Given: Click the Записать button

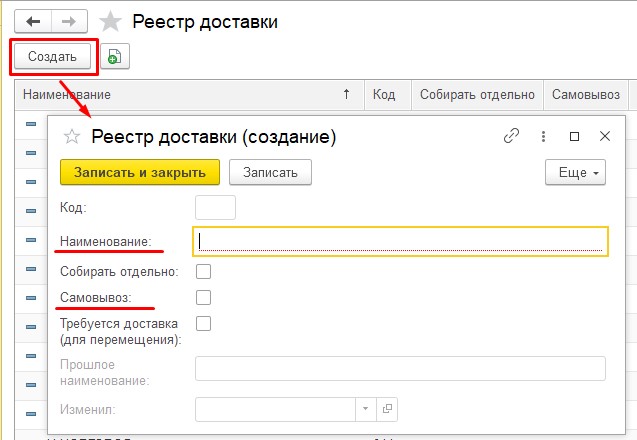Looking at the screenshot, I should 270,172.
